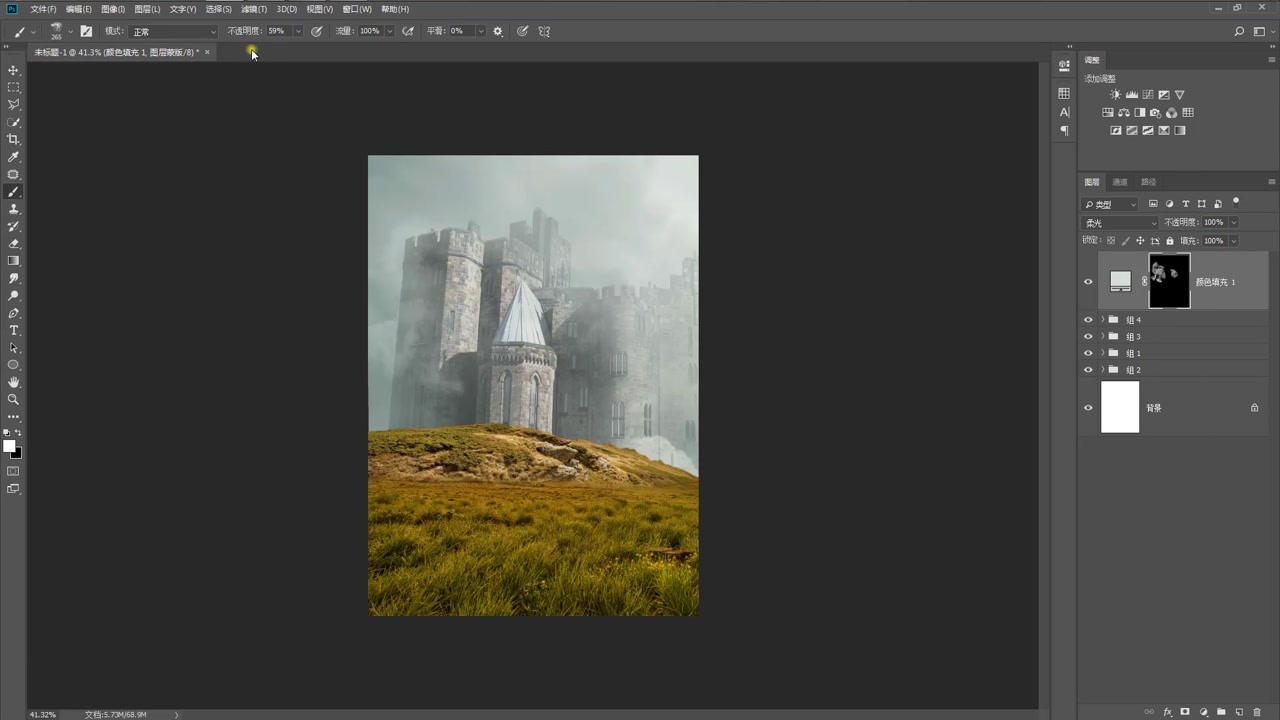Toggle lock all on layer
The height and width of the screenshot is (720, 1280).
point(1171,241)
